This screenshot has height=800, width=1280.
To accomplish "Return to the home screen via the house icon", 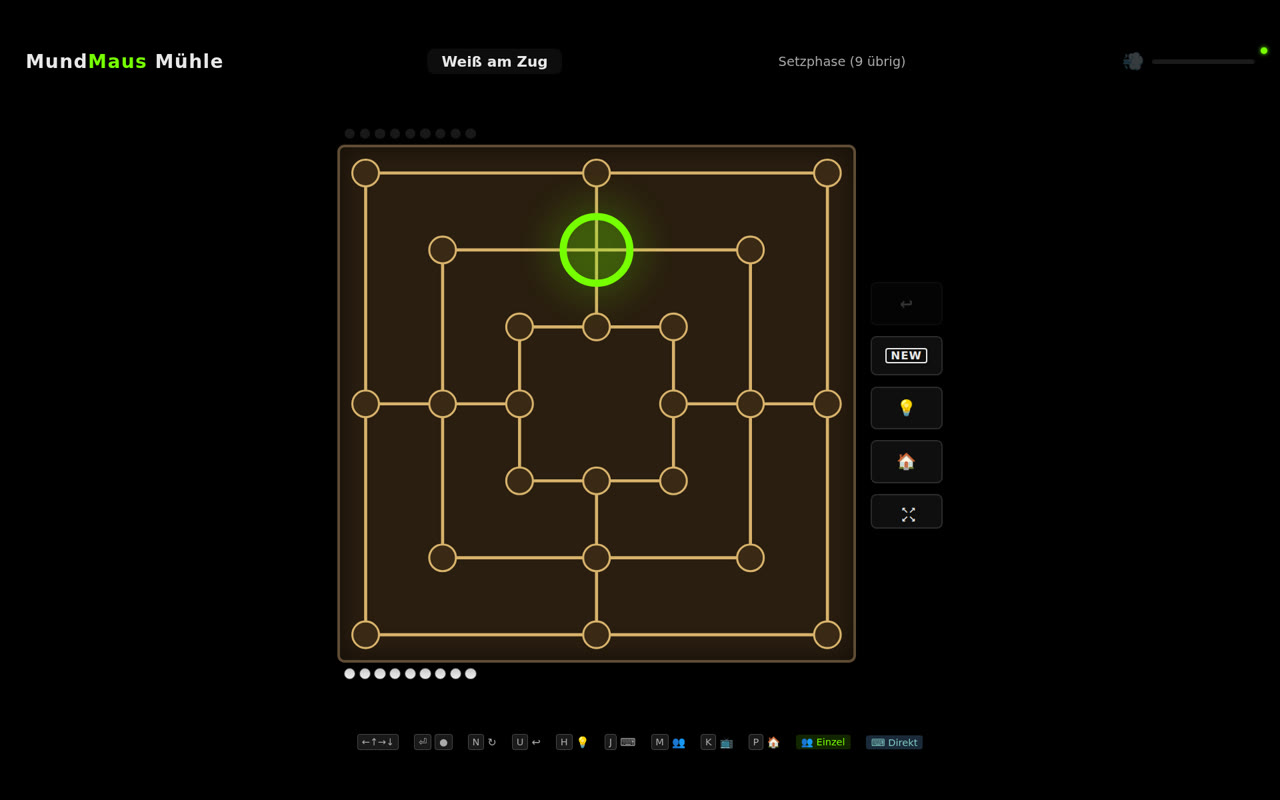I will [906, 461].
